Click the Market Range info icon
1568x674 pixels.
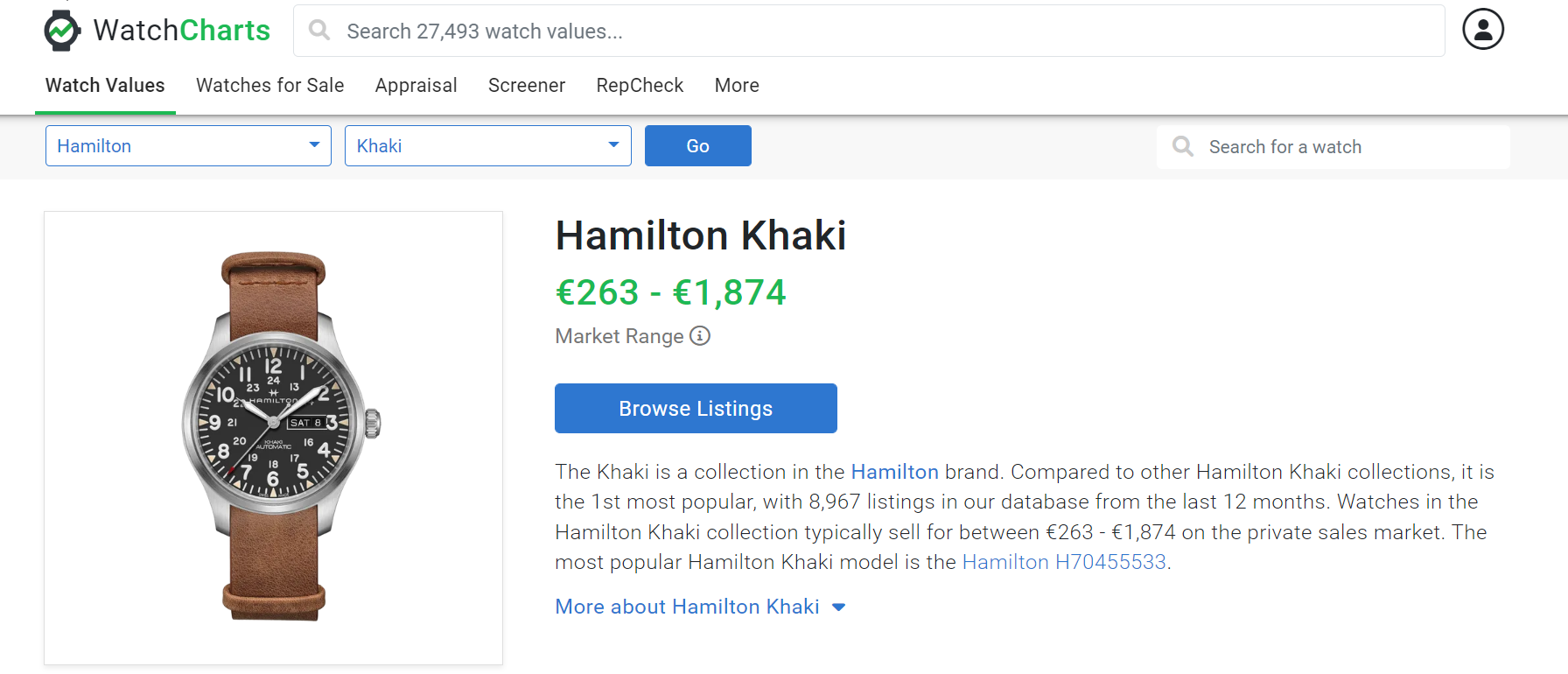pos(700,336)
